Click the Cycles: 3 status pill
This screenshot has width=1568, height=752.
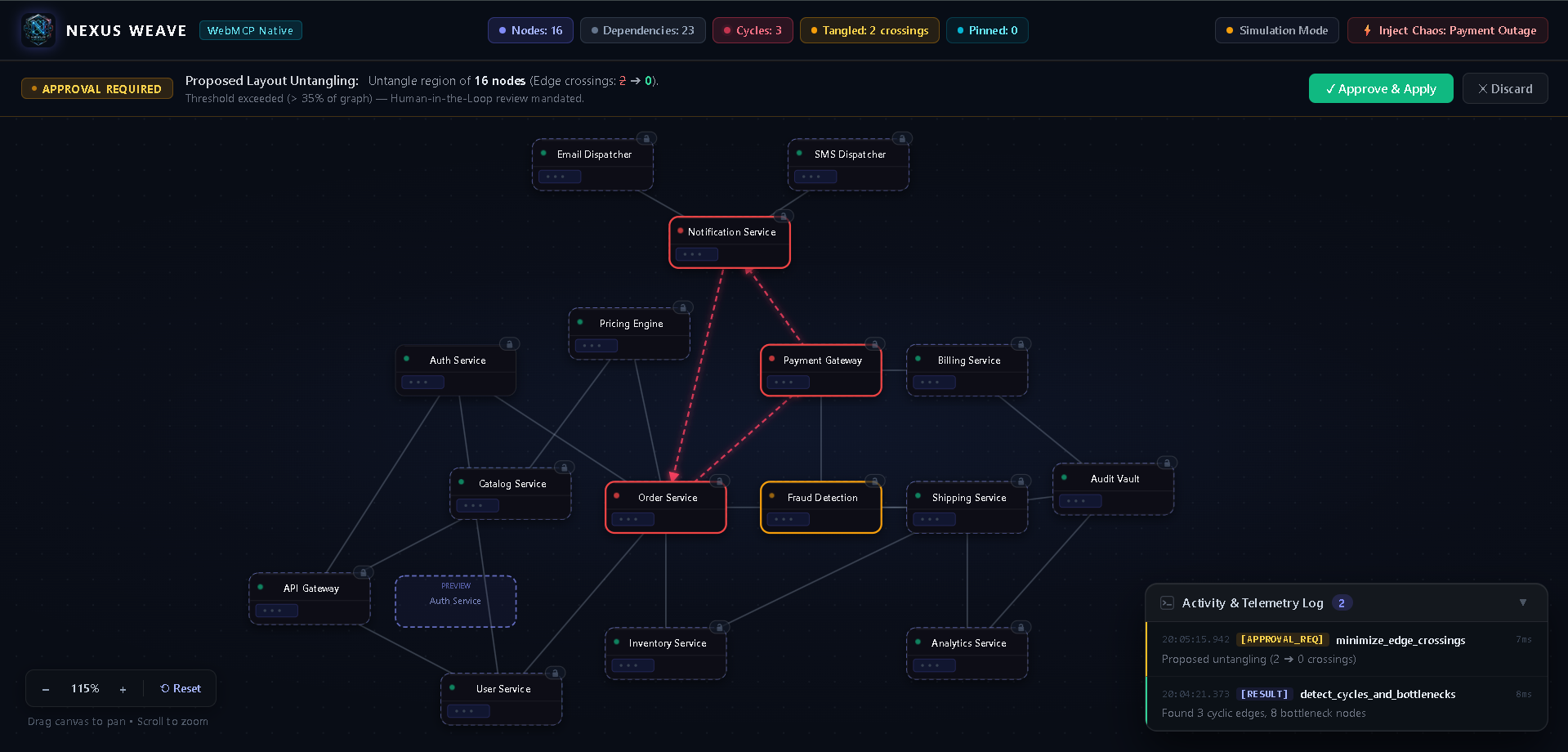coord(753,30)
